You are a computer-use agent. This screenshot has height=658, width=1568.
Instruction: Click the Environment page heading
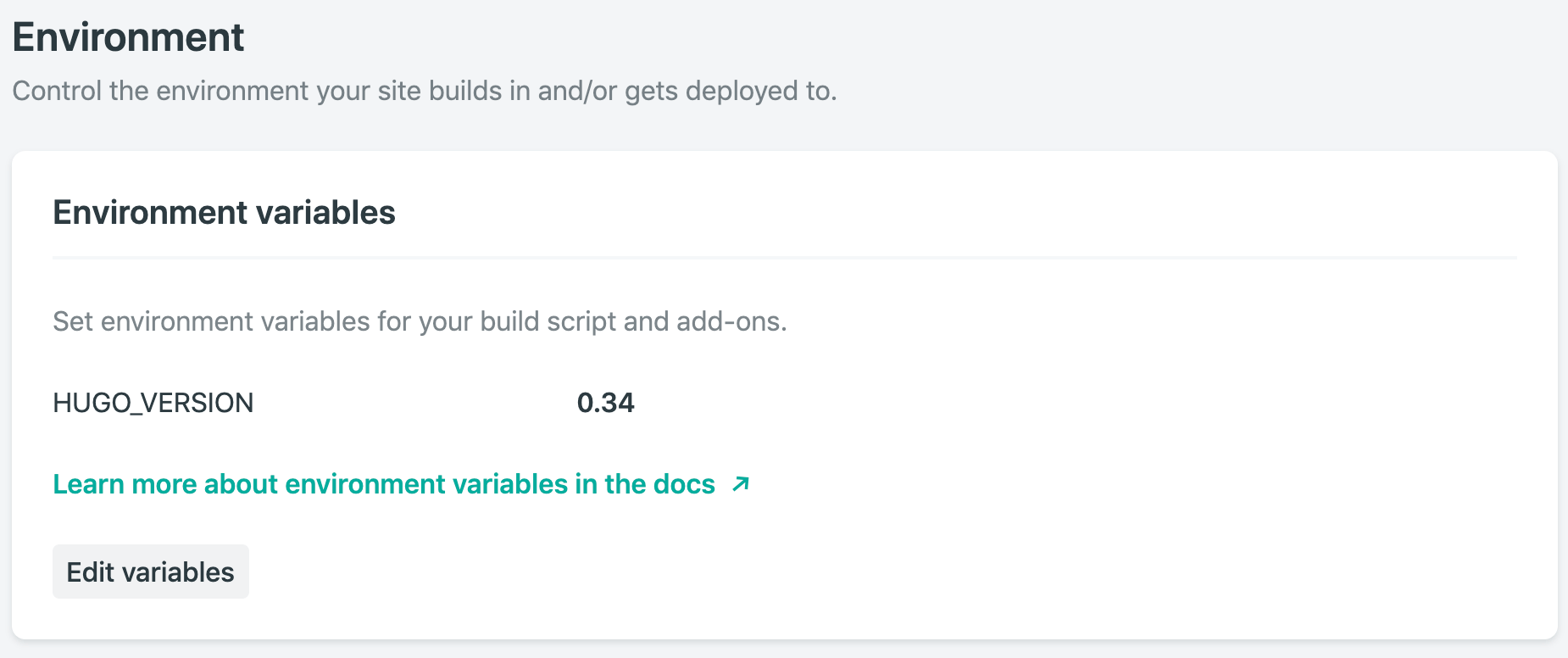tap(128, 37)
